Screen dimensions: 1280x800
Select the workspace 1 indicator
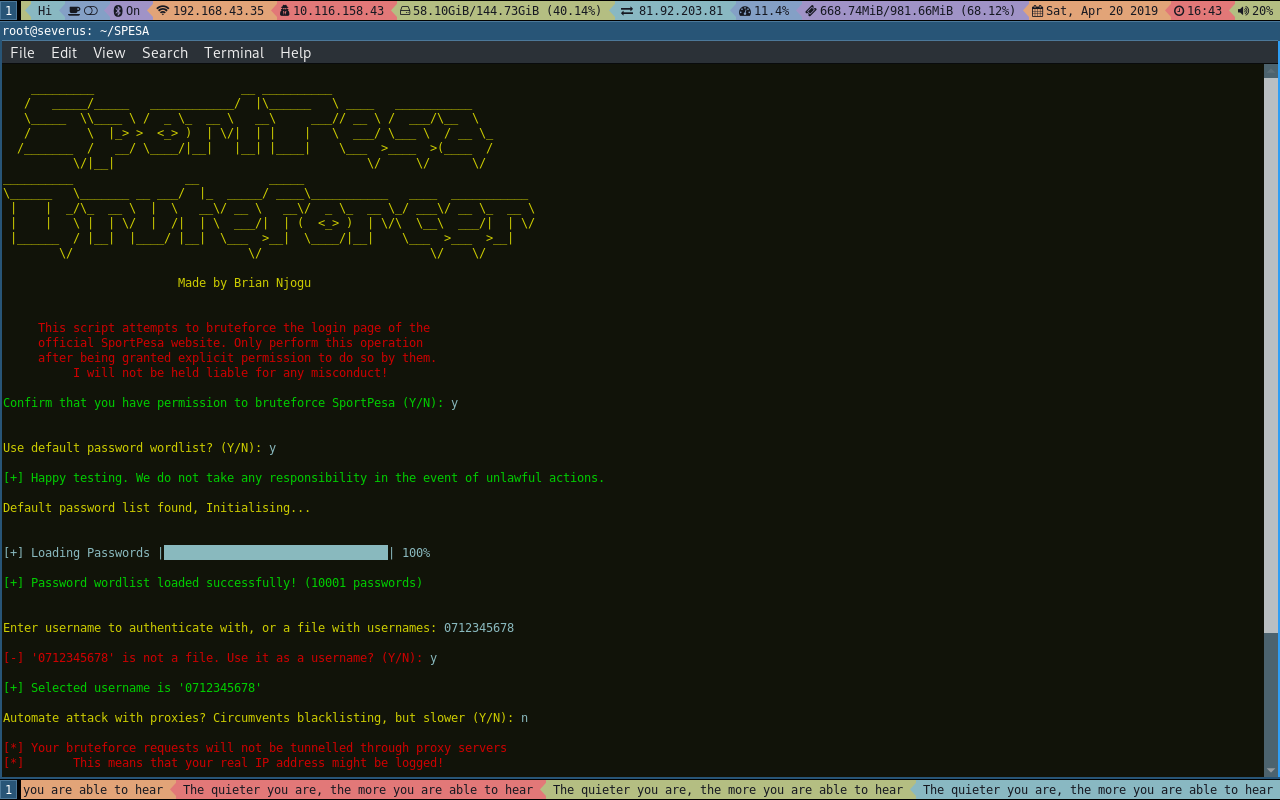[x=8, y=10]
